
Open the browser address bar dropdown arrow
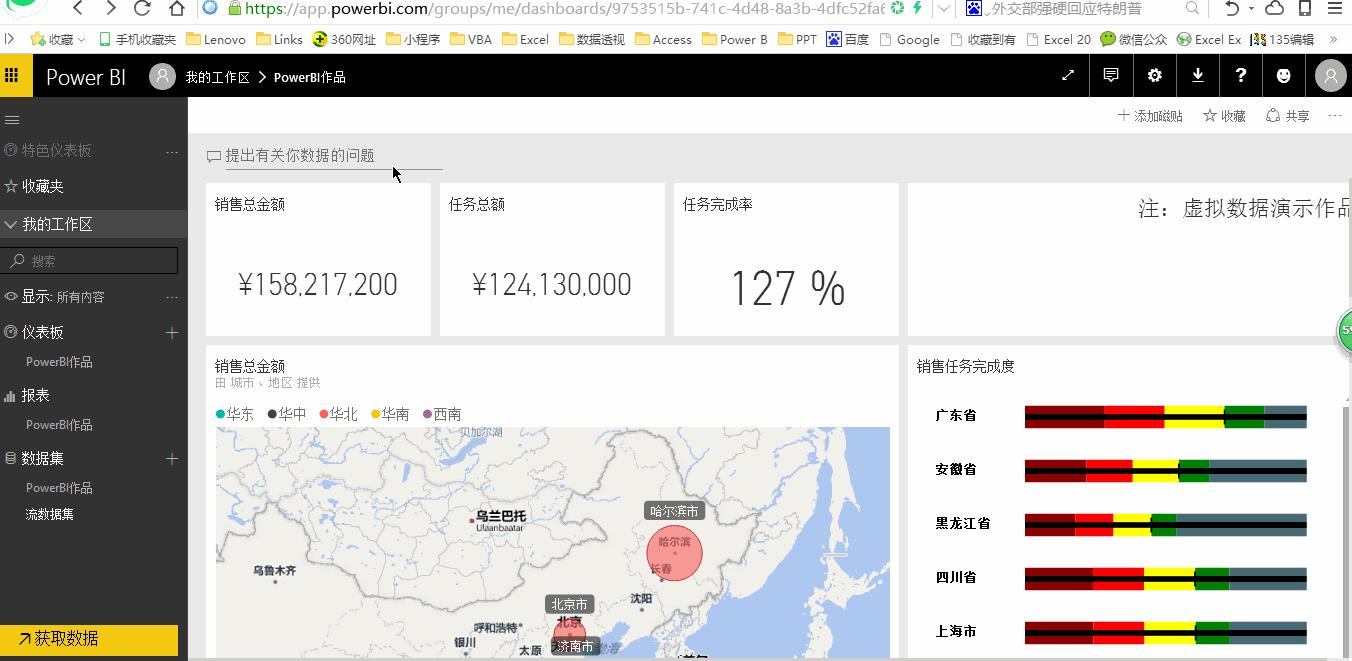943,9
